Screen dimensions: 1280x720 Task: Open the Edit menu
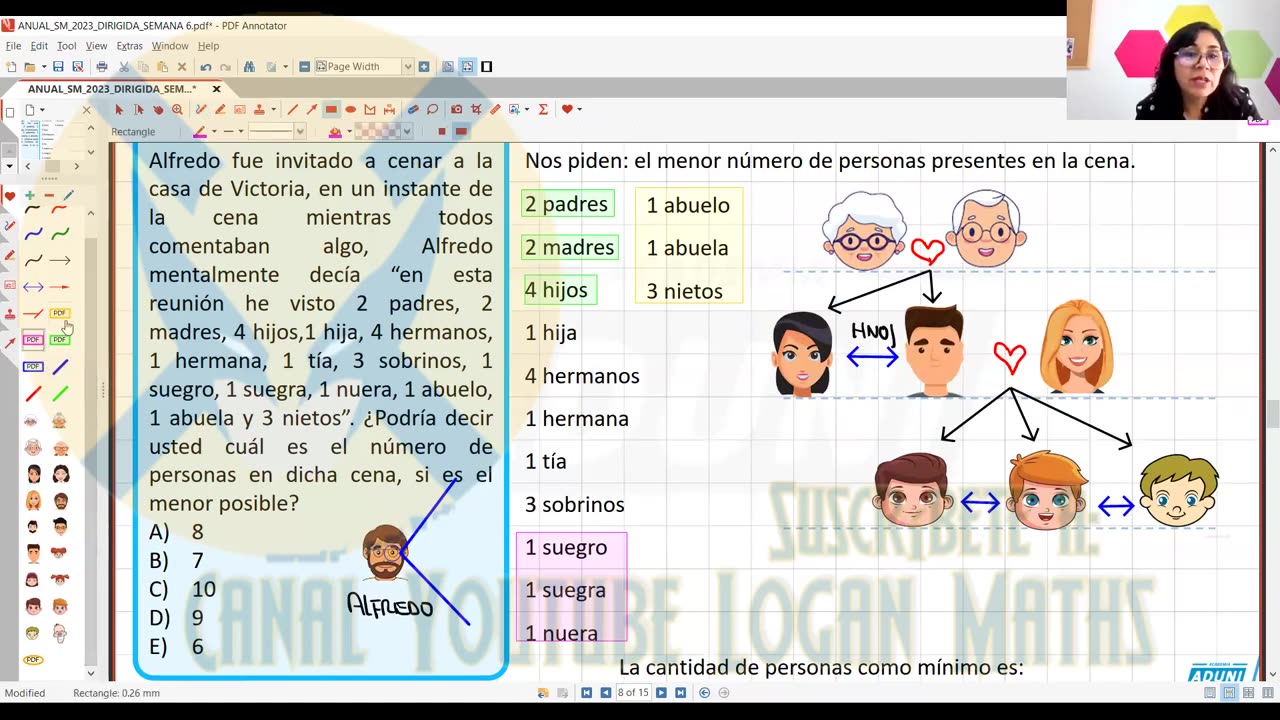click(x=39, y=46)
